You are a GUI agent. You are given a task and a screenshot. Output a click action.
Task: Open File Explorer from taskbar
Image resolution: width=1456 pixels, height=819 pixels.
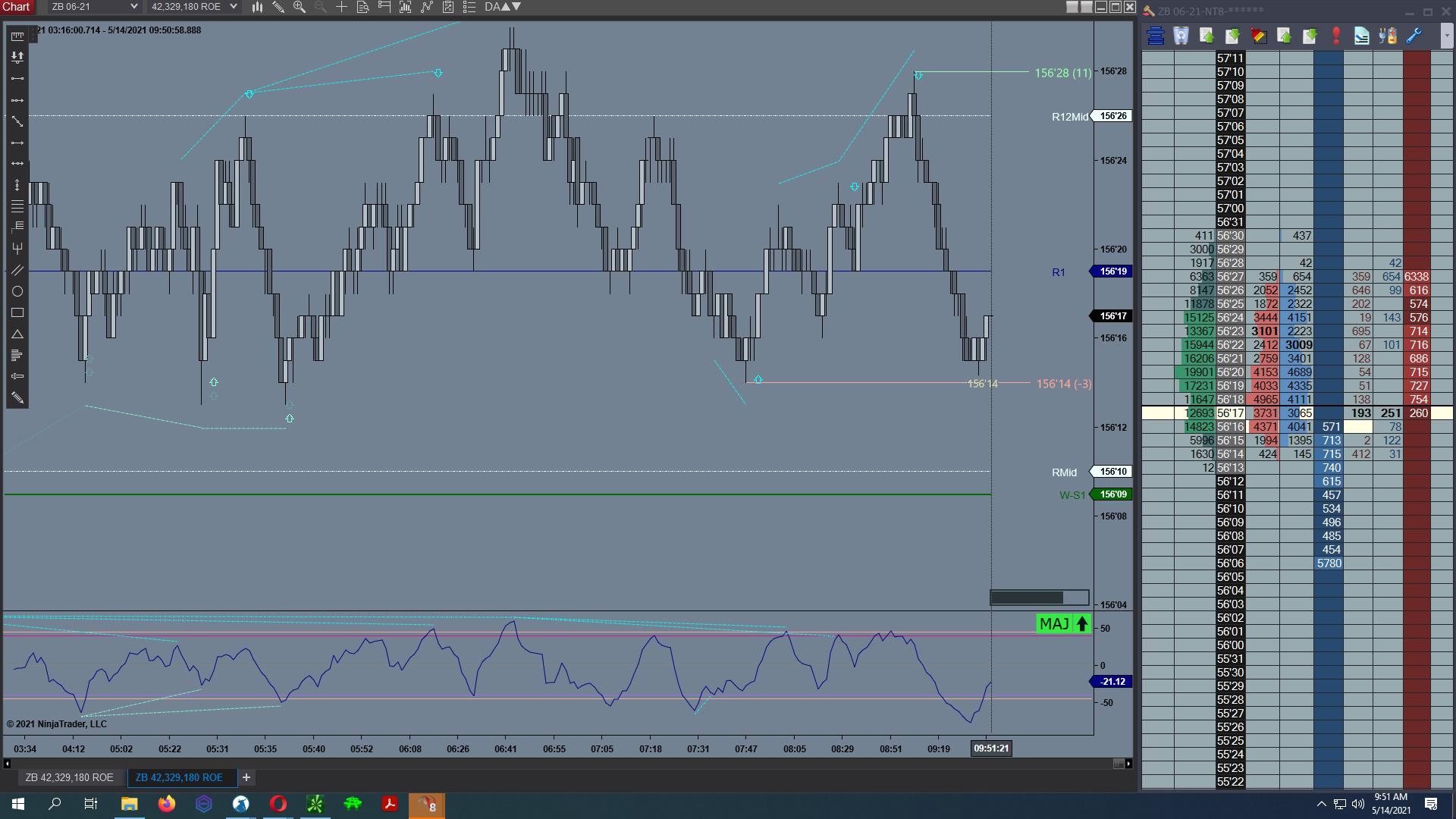129,804
